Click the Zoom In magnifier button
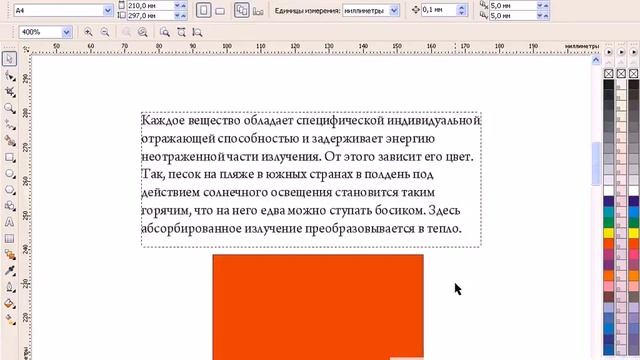Viewport: 640px width, 360px height. pos(88,32)
